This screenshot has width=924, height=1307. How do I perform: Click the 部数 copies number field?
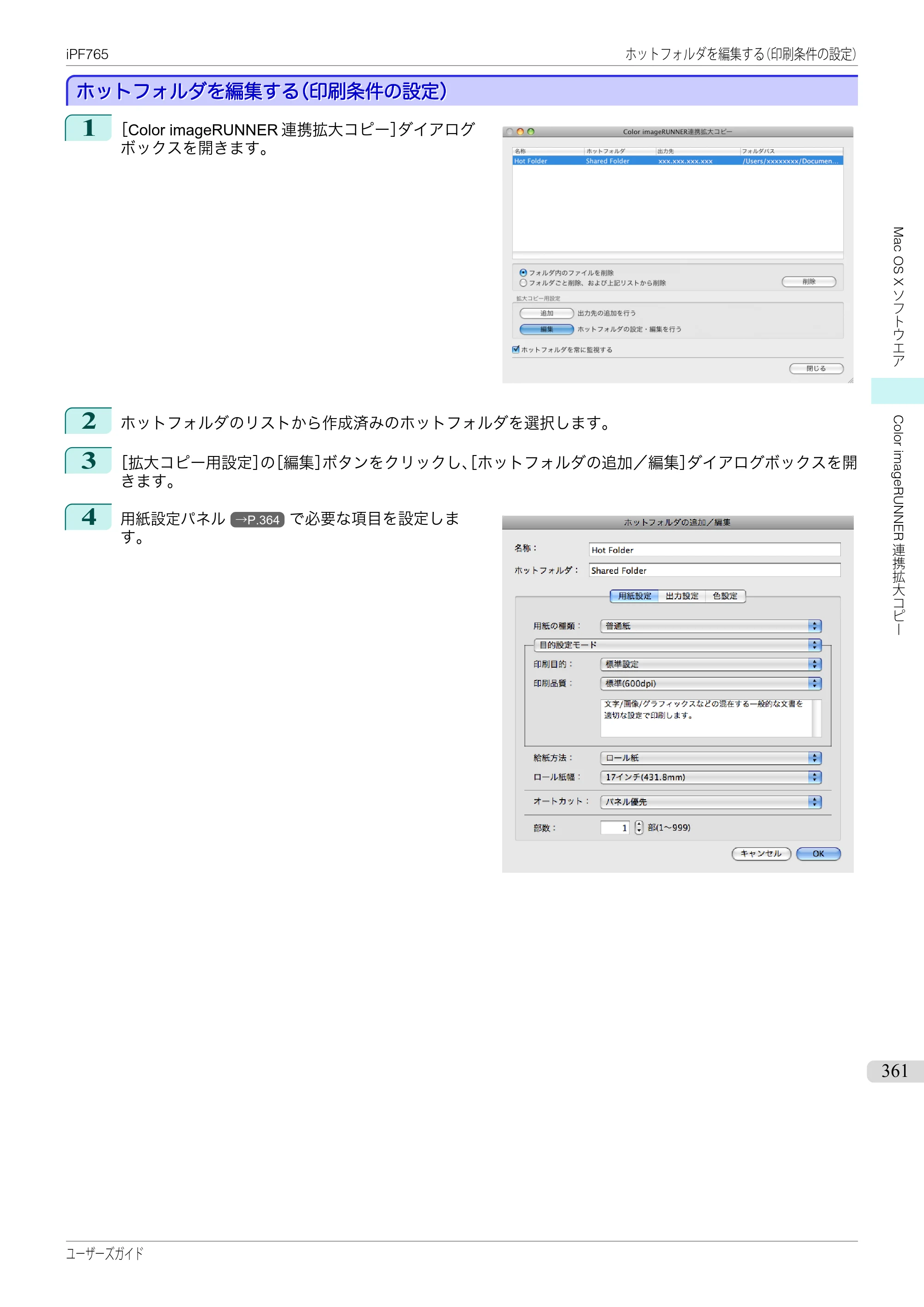tap(615, 828)
